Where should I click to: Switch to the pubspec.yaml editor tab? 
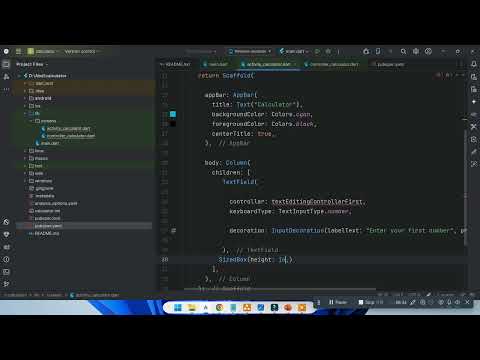pyautogui.click(x=390, y=64)
